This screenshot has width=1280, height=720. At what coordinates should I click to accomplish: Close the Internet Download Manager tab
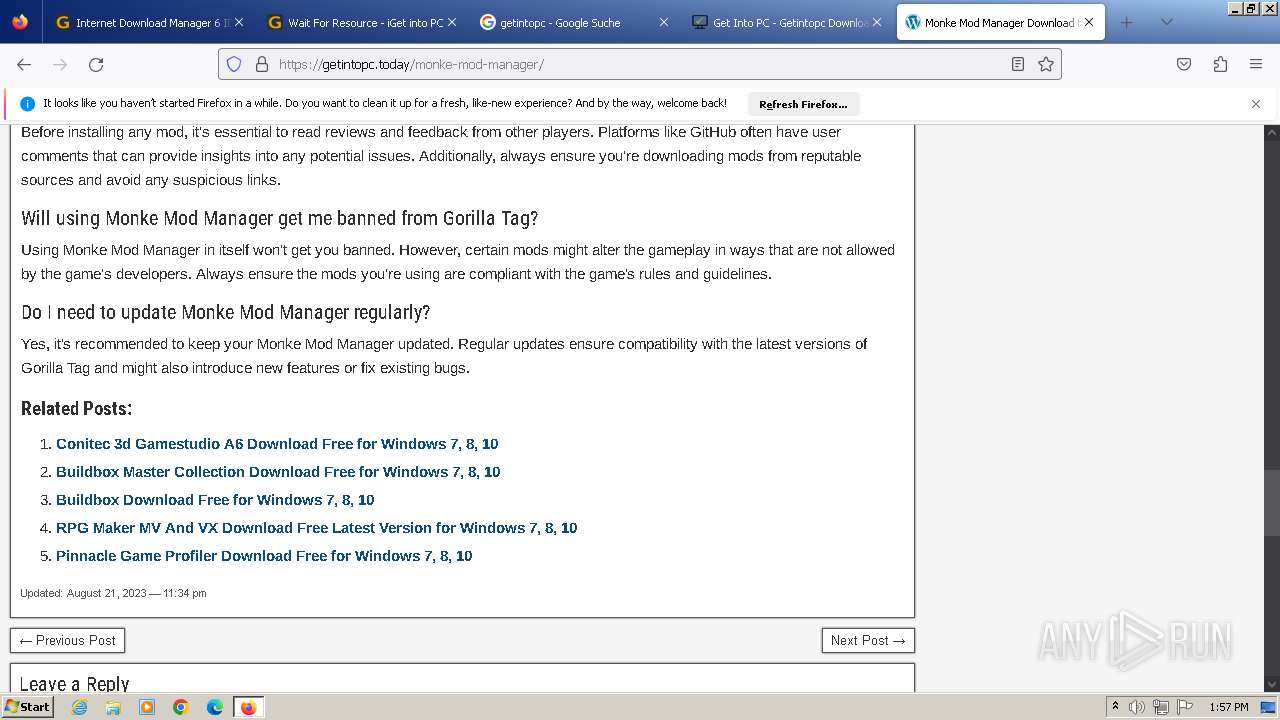[x=239, y=22]
